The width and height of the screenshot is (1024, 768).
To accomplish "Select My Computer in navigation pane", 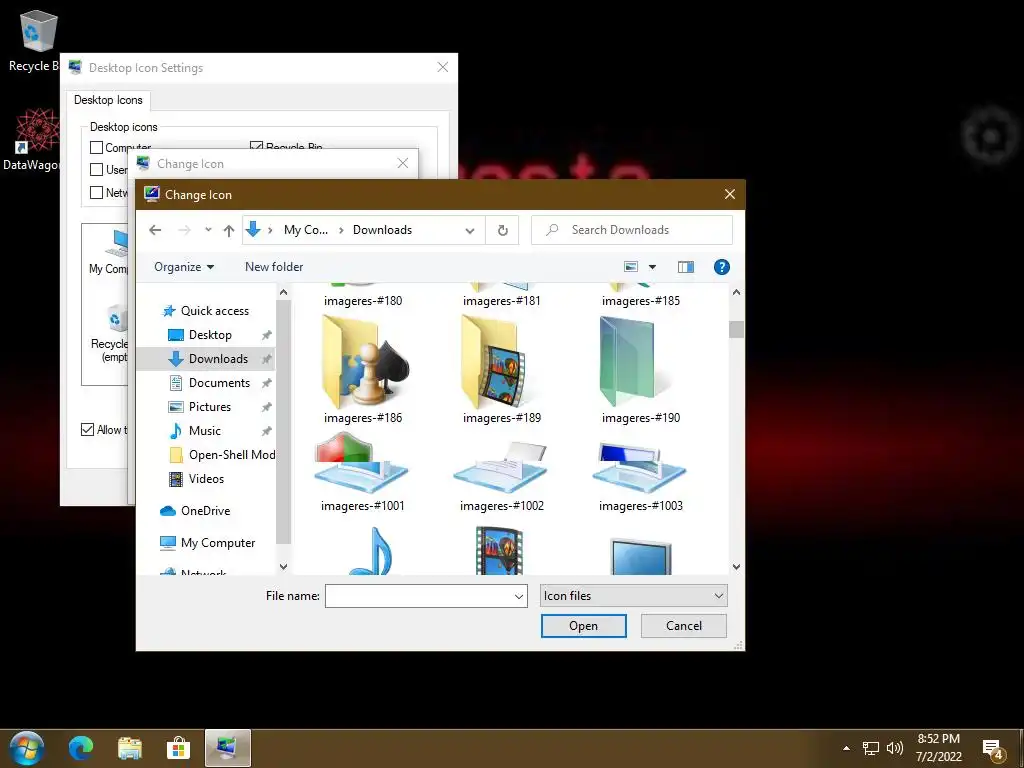I will coord(207,543).
